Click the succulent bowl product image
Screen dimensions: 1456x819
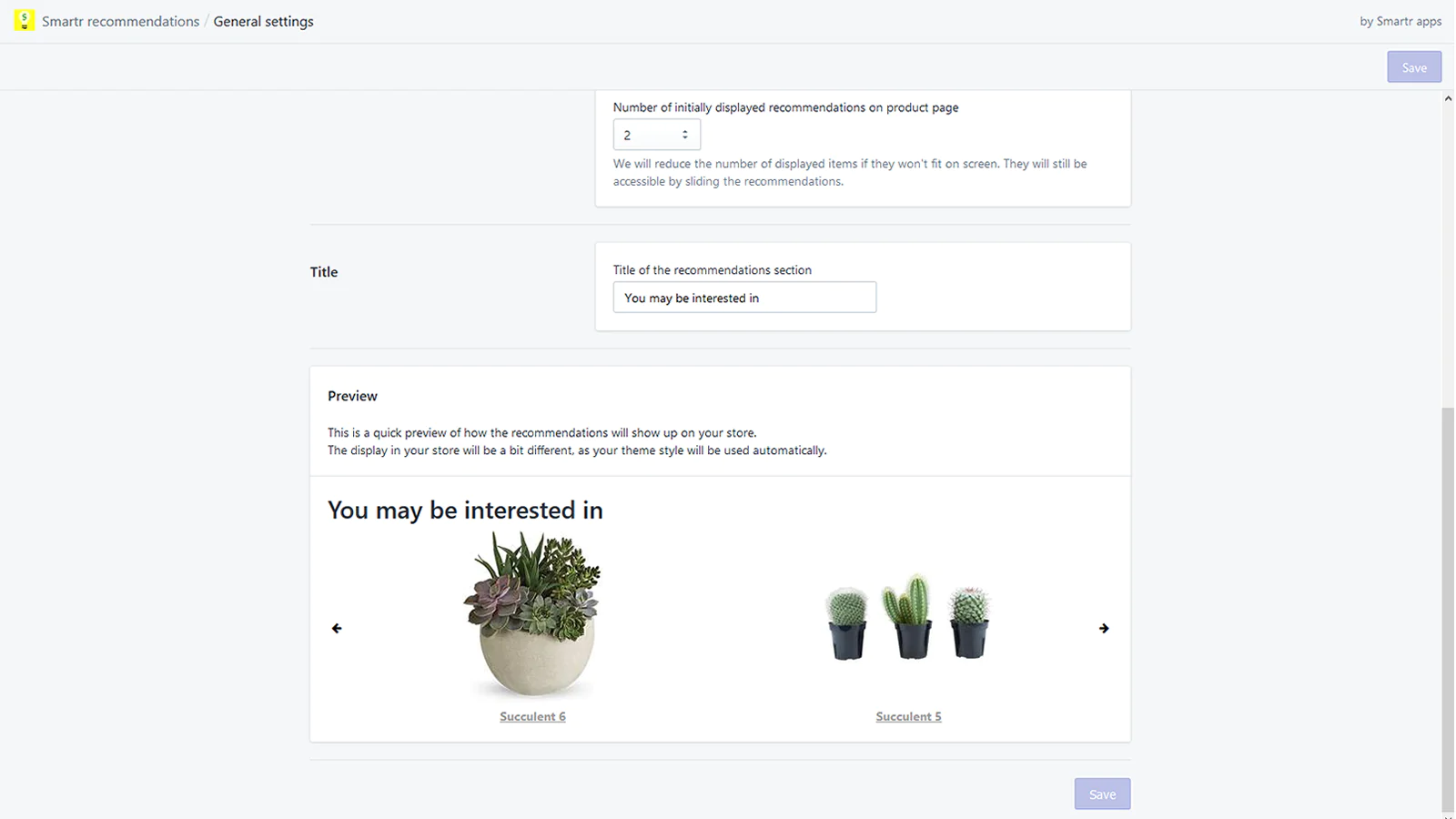click(533, 614)
